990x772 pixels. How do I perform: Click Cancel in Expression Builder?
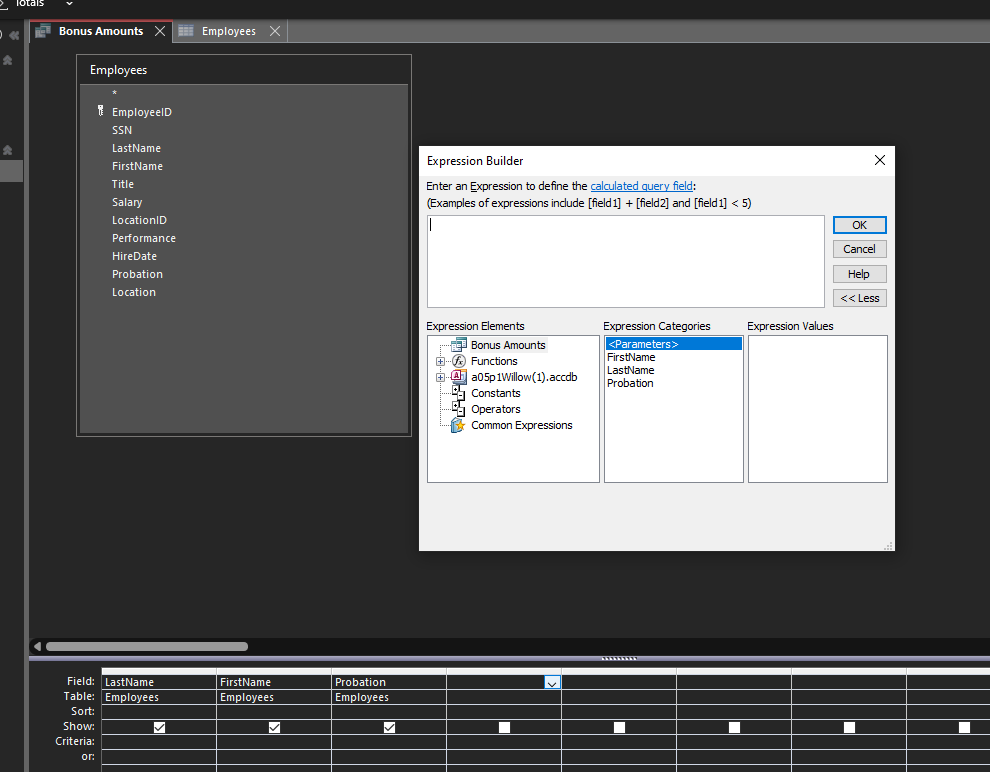pyautogui.click(x=859, y=249)
